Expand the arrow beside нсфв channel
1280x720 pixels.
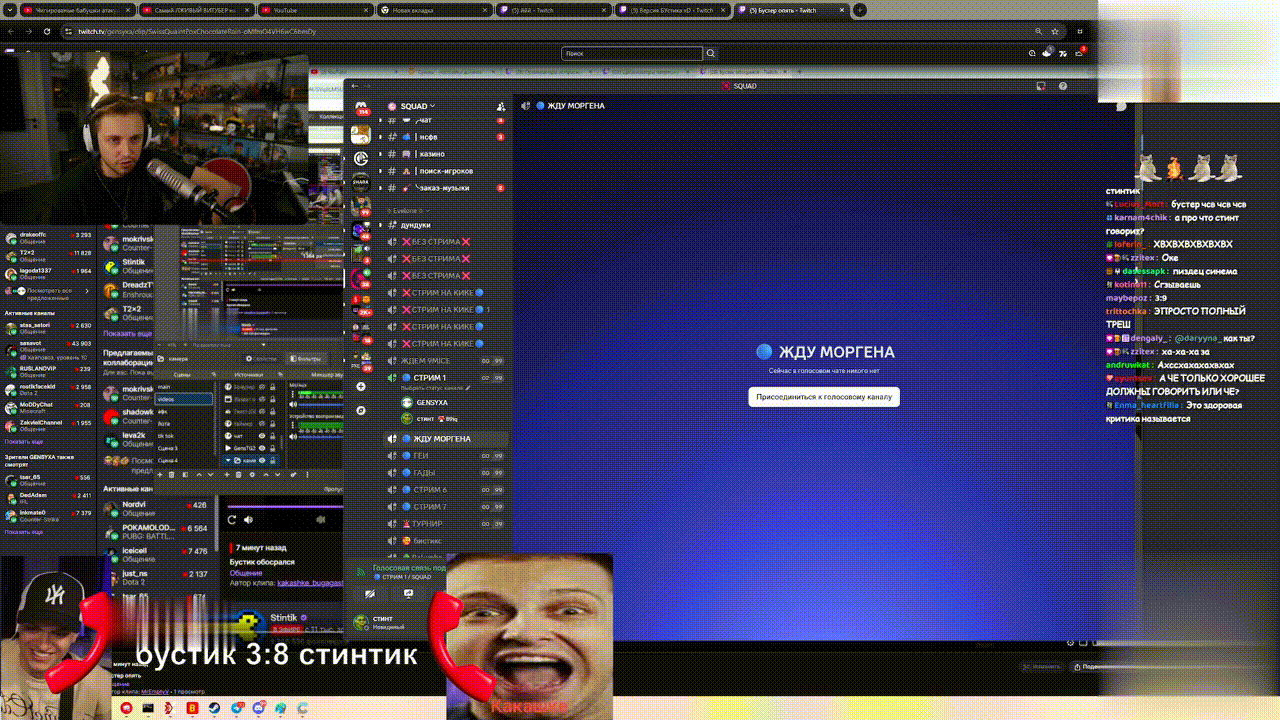pos(381,137)
